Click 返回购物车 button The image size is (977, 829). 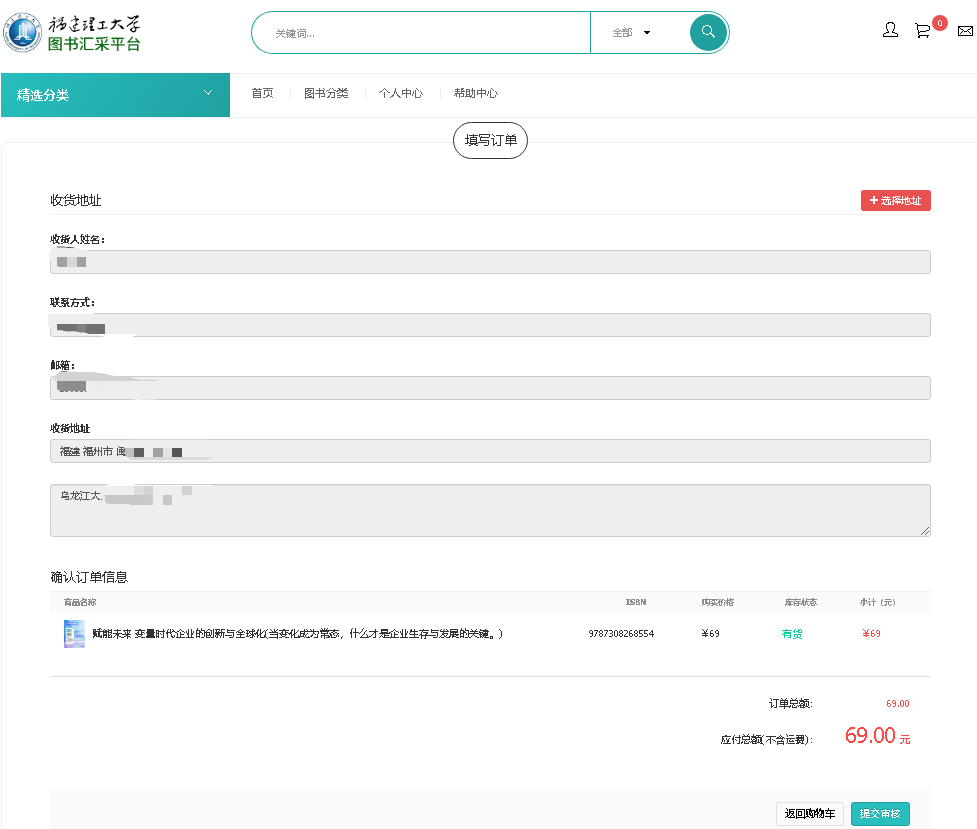coord(810,814)
